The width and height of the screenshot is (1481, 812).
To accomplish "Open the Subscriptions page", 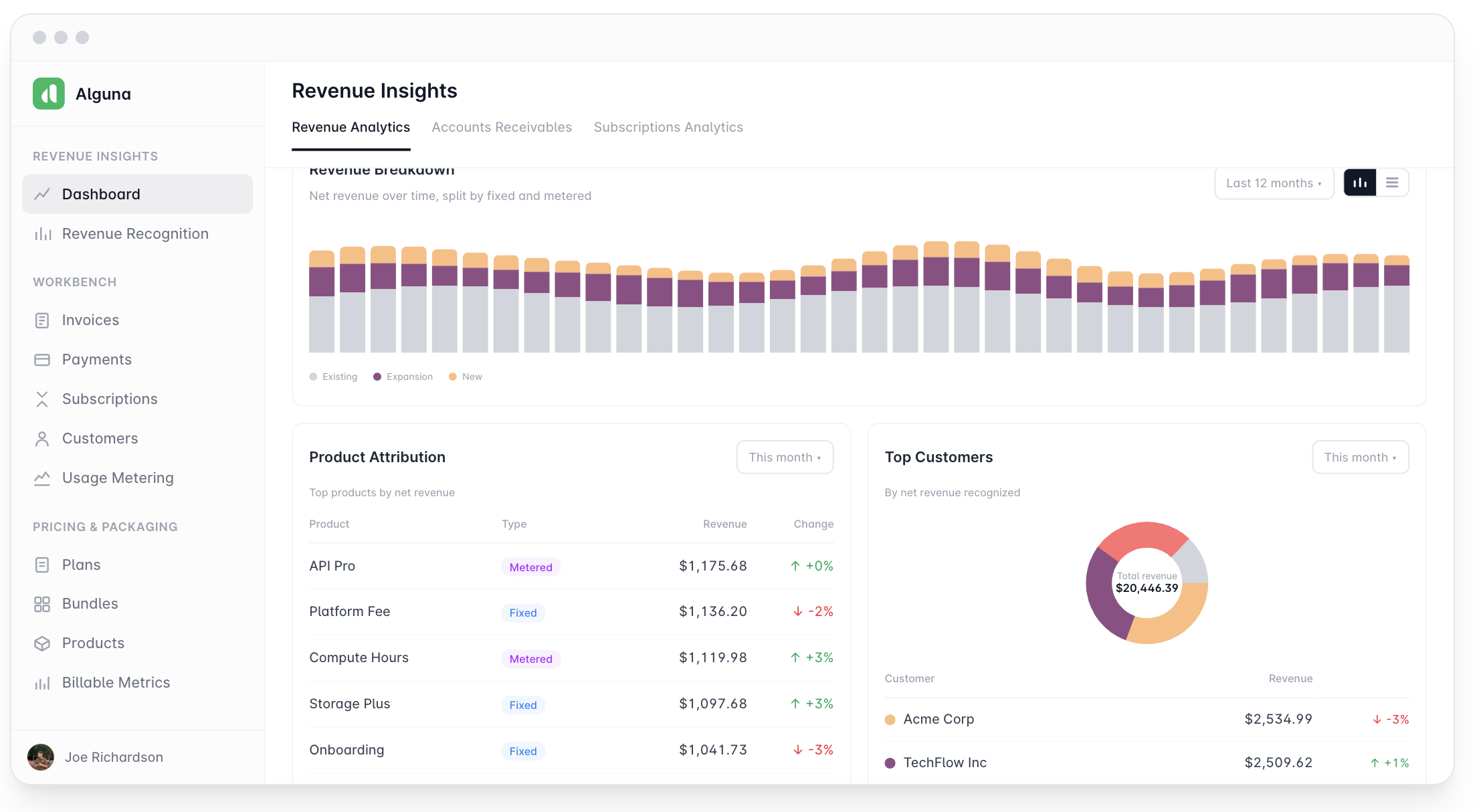I will point(137,399).
